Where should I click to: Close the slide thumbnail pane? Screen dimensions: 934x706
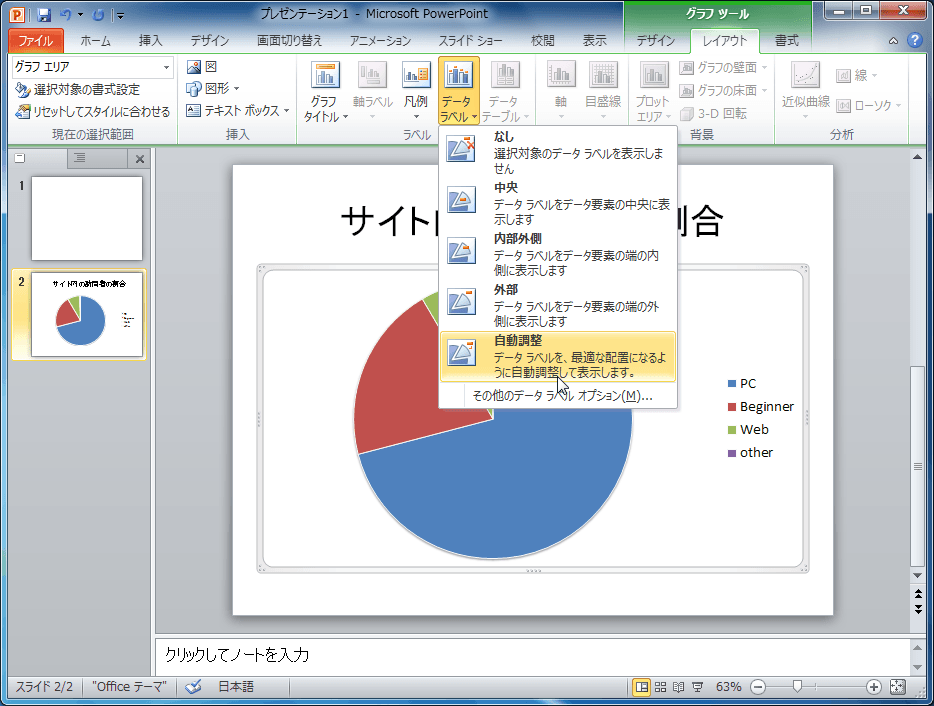coord(140,158)
